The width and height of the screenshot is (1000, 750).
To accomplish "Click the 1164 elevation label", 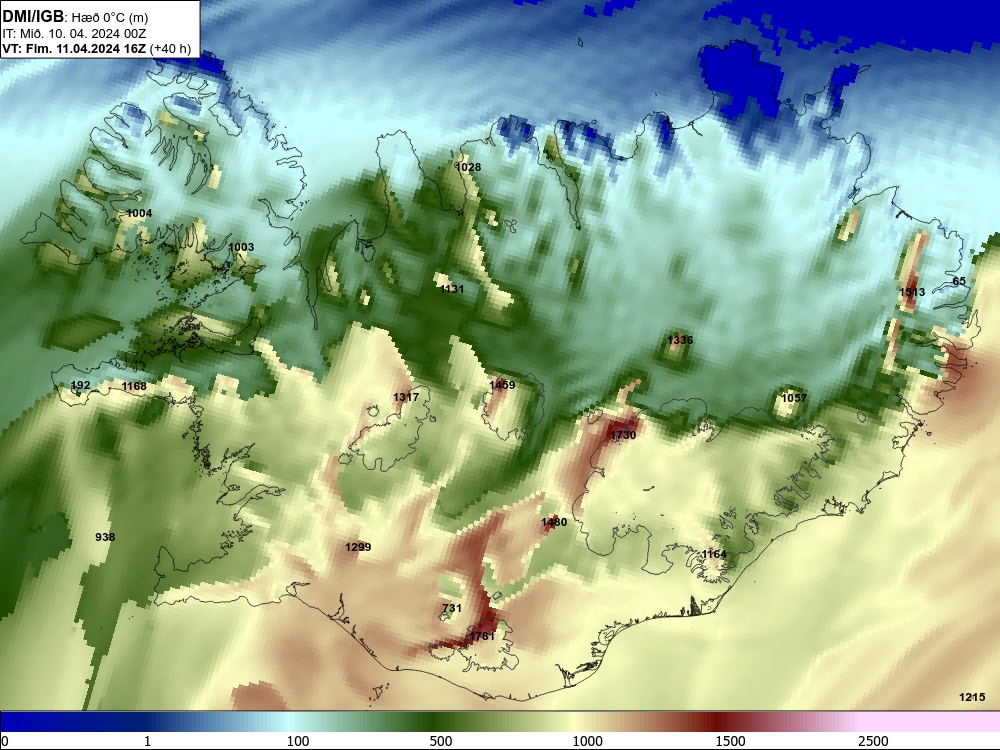I will (714, 554).
